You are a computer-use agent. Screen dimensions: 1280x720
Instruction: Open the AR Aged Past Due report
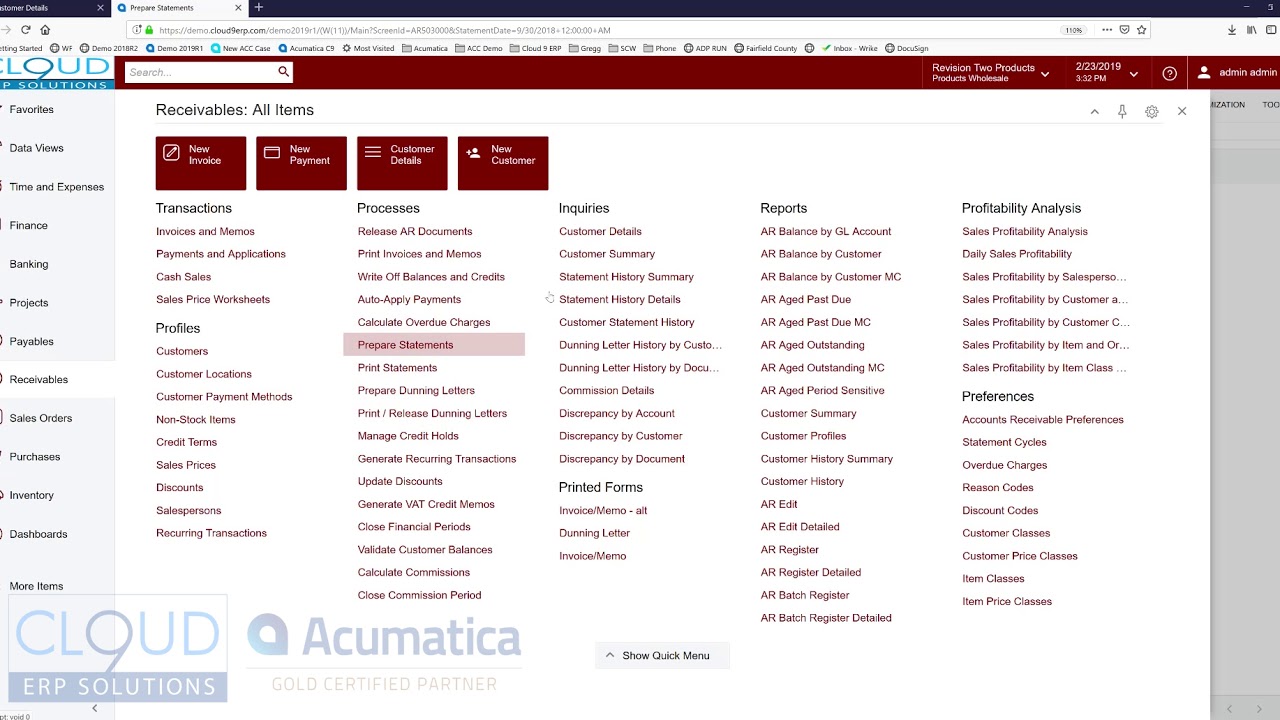click(806, 299)
